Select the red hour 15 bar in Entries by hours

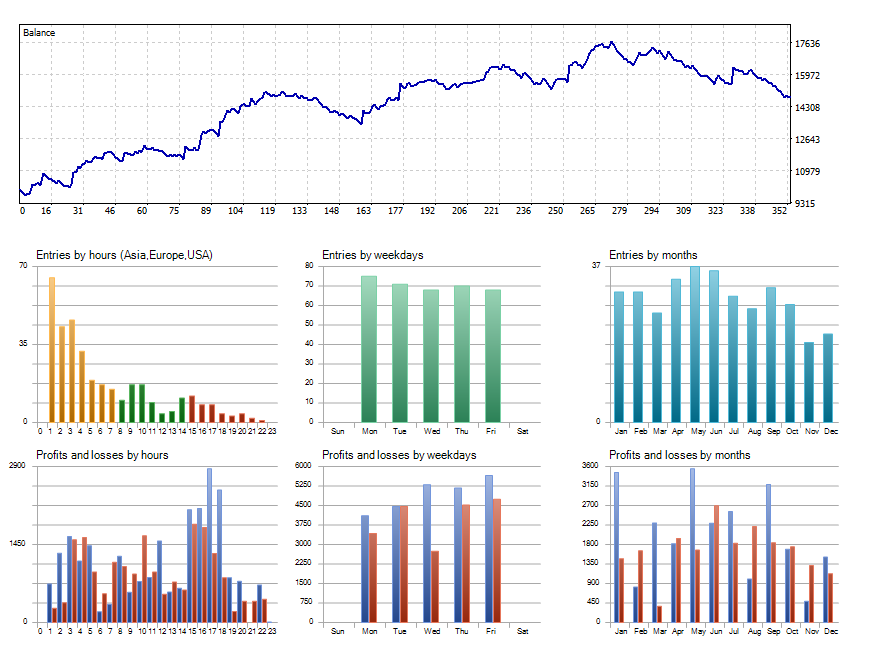pos(192,409)
